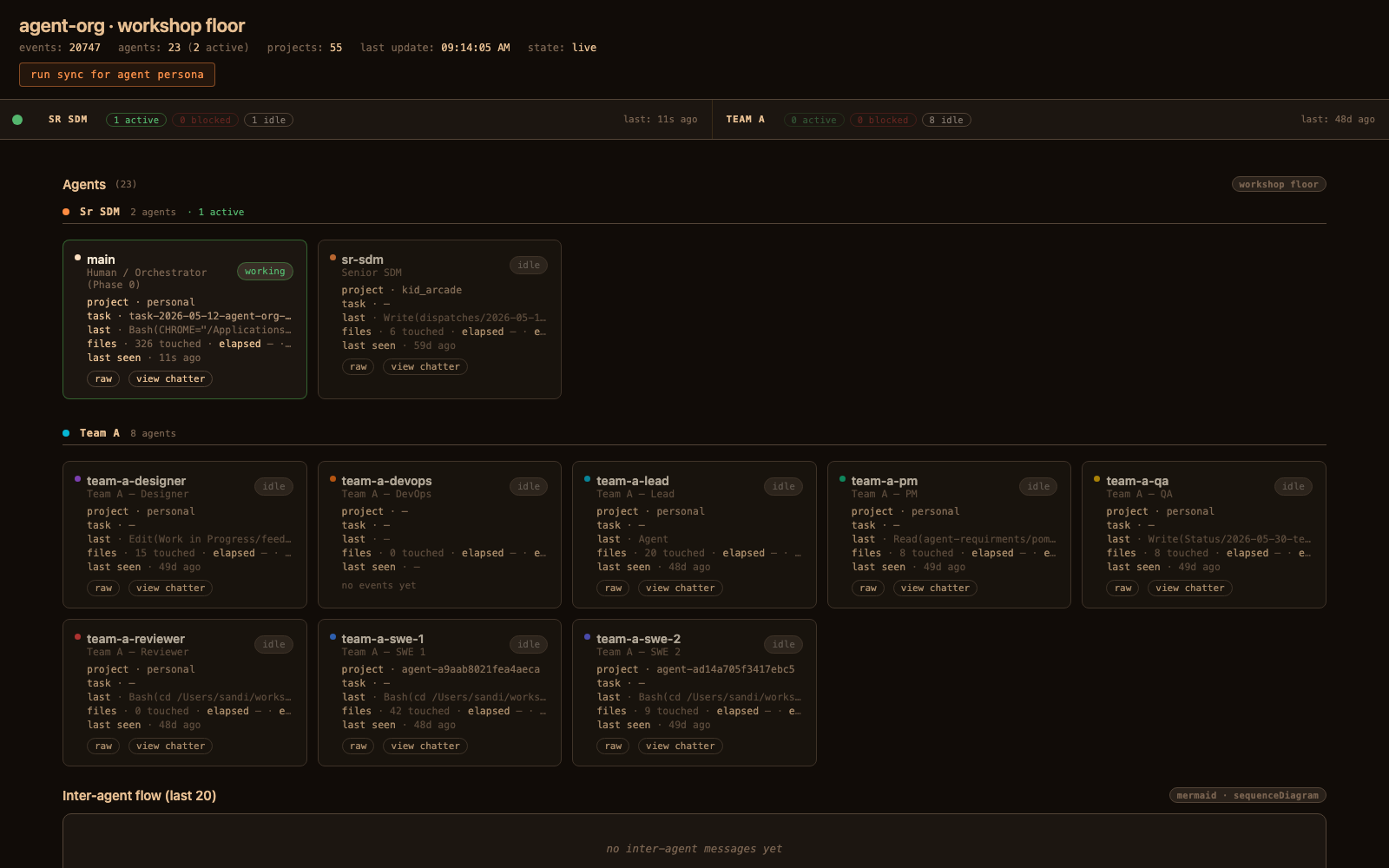Open raw view for team-a-pm

point(868,588)
